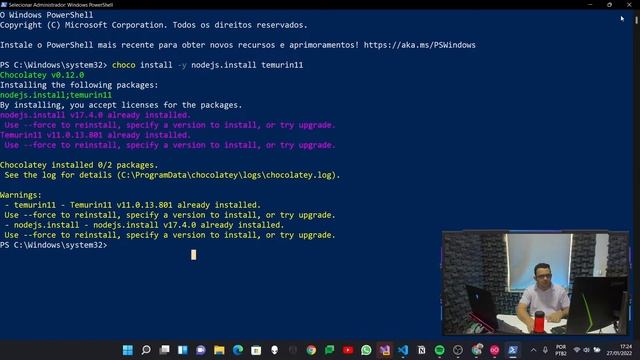
Task: Open the OBS Studio taskbar icon
Action: click(458, 350)
